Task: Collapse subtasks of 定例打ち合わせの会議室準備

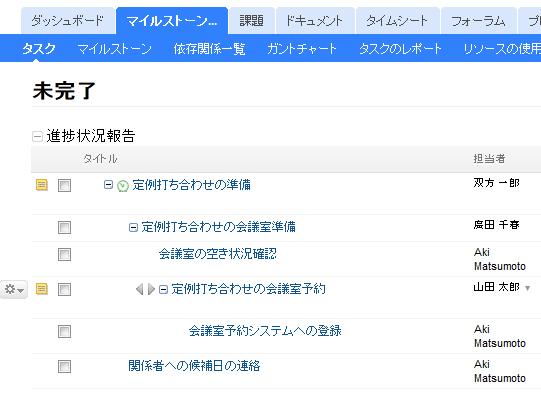Action: point(133,227)
